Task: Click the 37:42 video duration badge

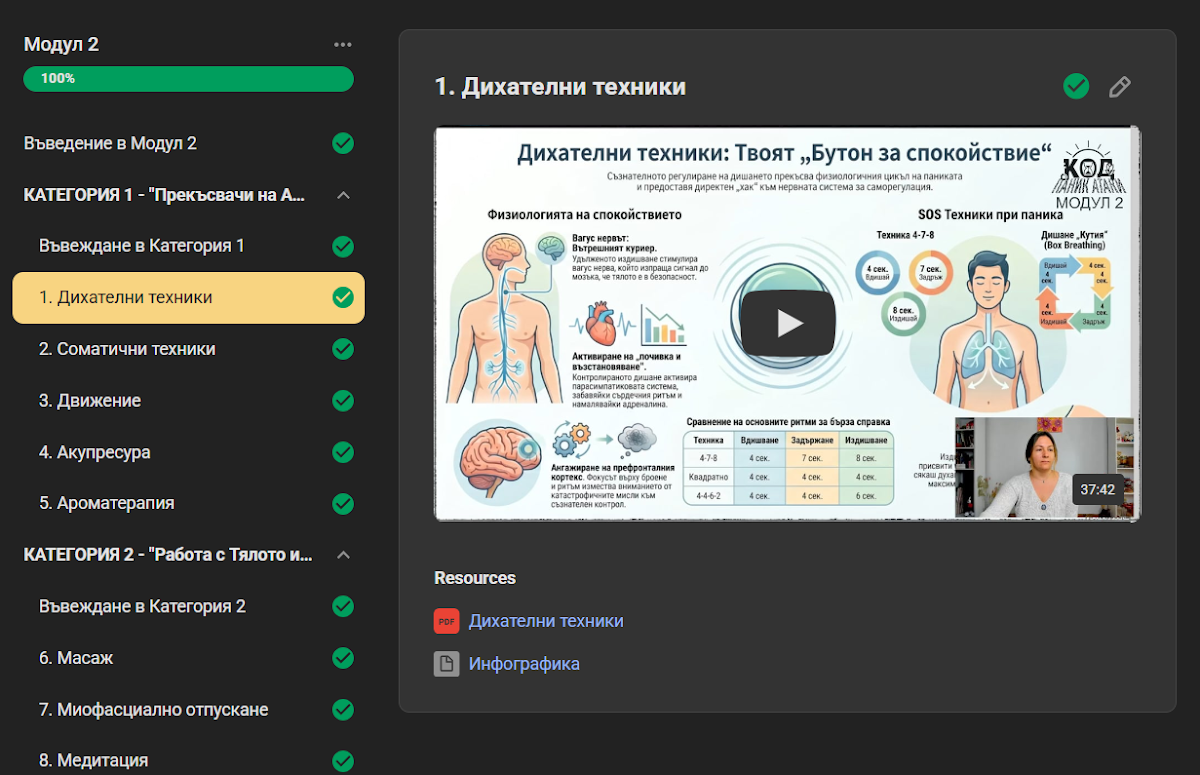Action: coord(1098,490)
